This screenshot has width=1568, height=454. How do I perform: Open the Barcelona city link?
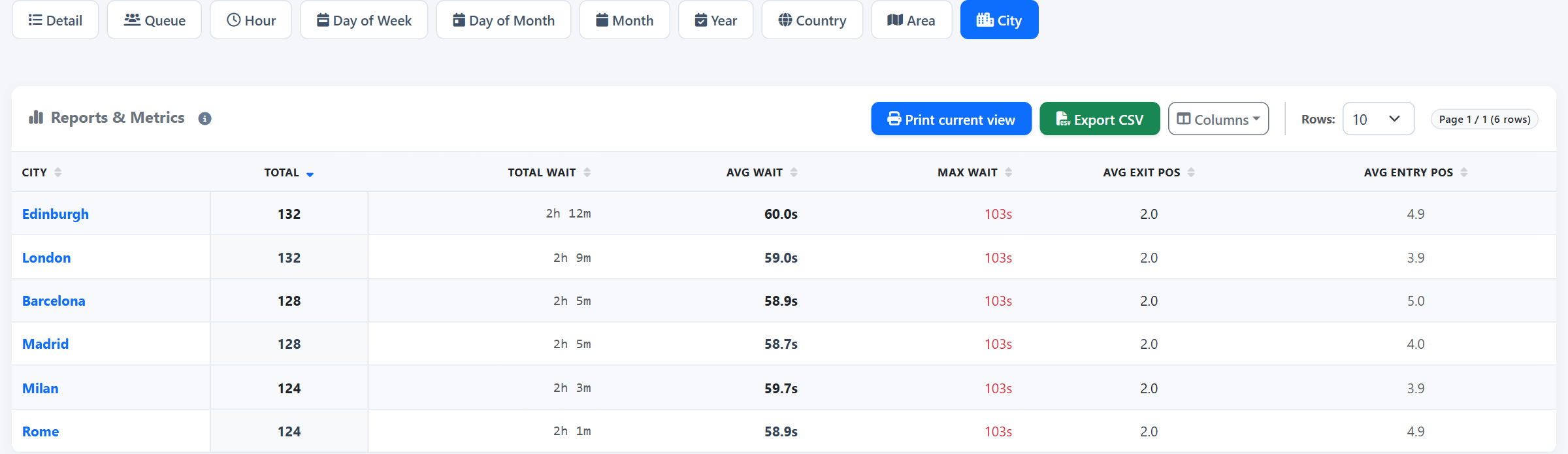pos(54,301)
